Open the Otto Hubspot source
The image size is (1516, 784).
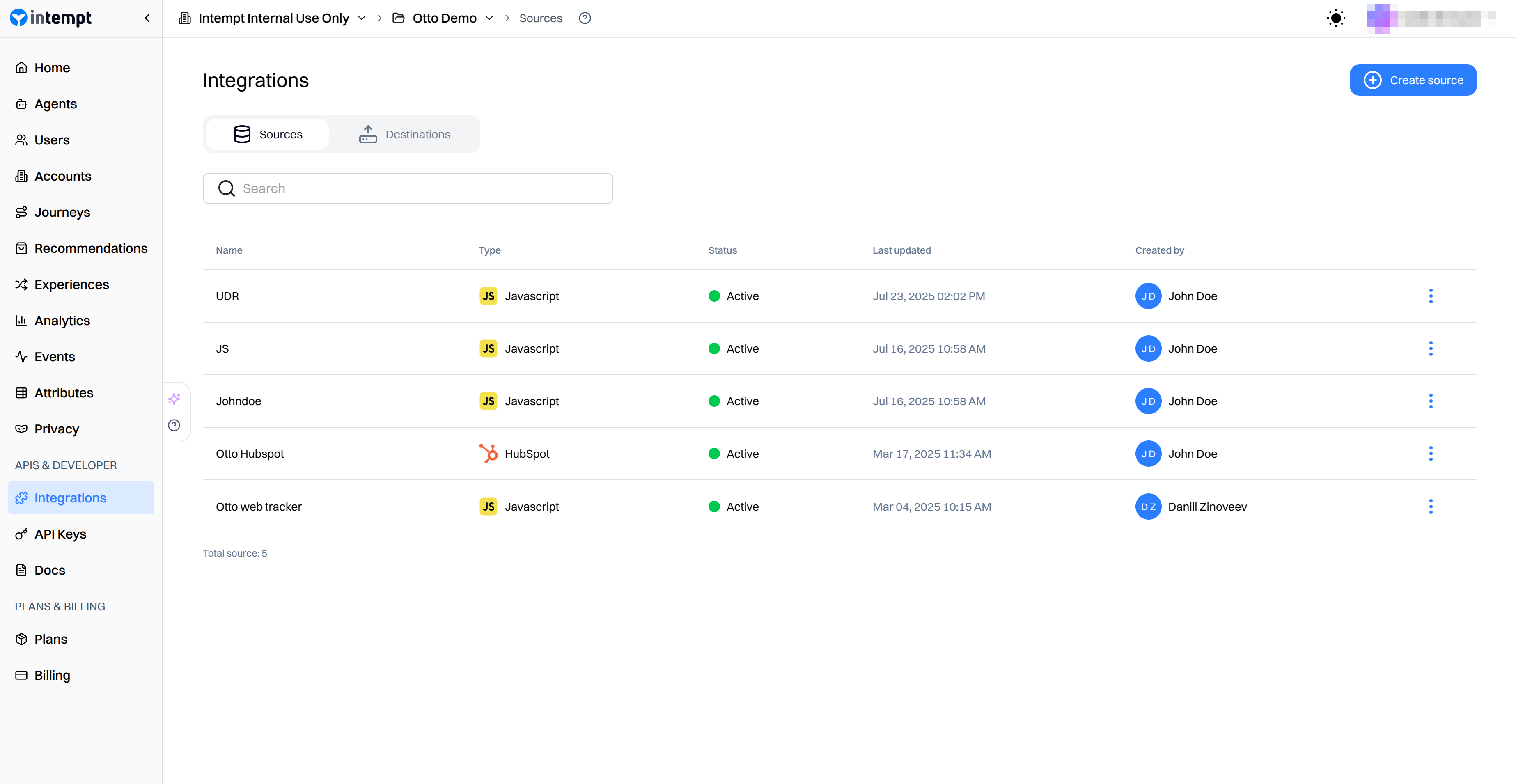click(x=250, y=454)
